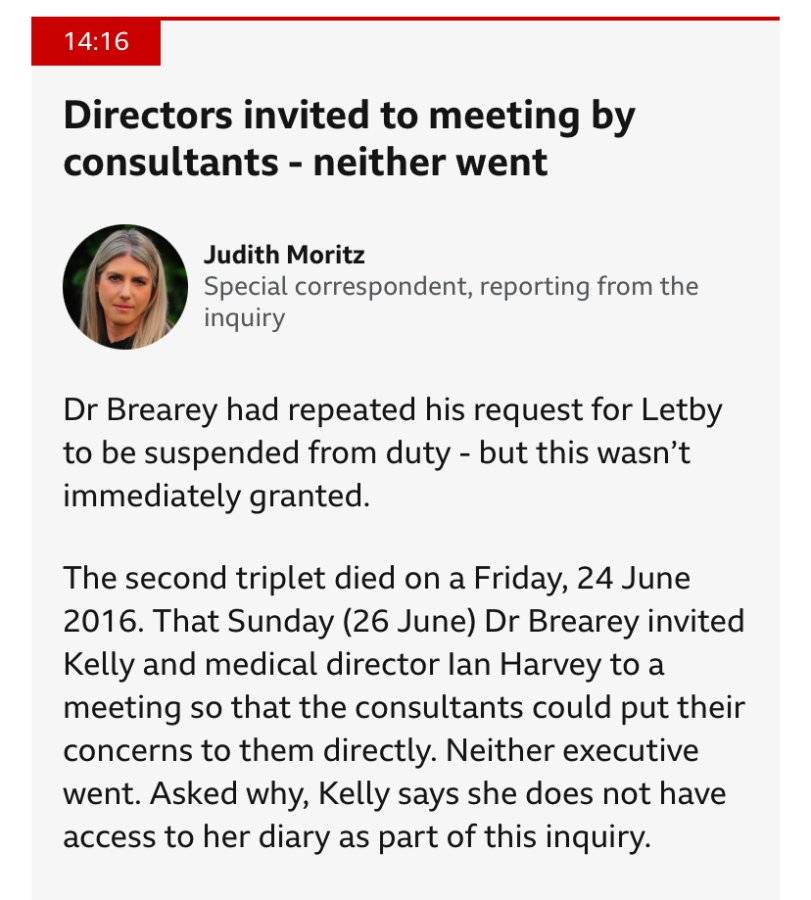Click 'Asked why,' in the final paragraph
The width and height of the screenshot is (811, 900).
point(230,794)
